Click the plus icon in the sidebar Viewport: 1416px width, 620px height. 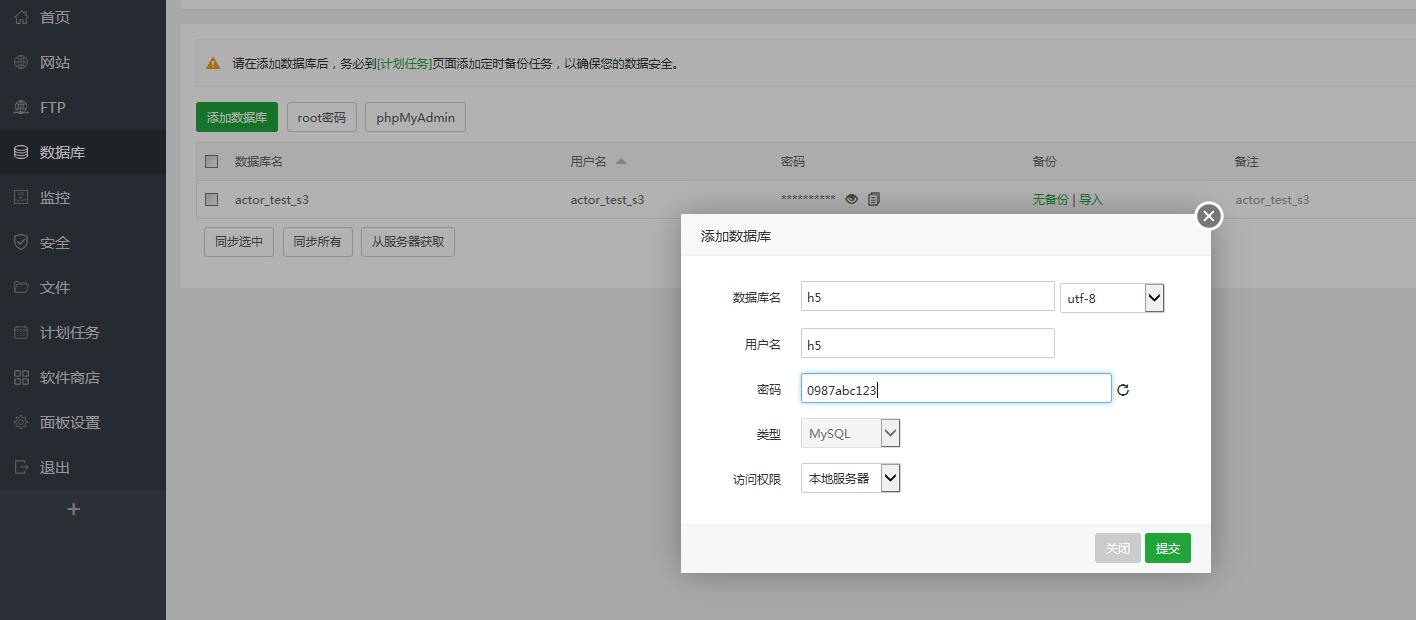coord(73,509)
